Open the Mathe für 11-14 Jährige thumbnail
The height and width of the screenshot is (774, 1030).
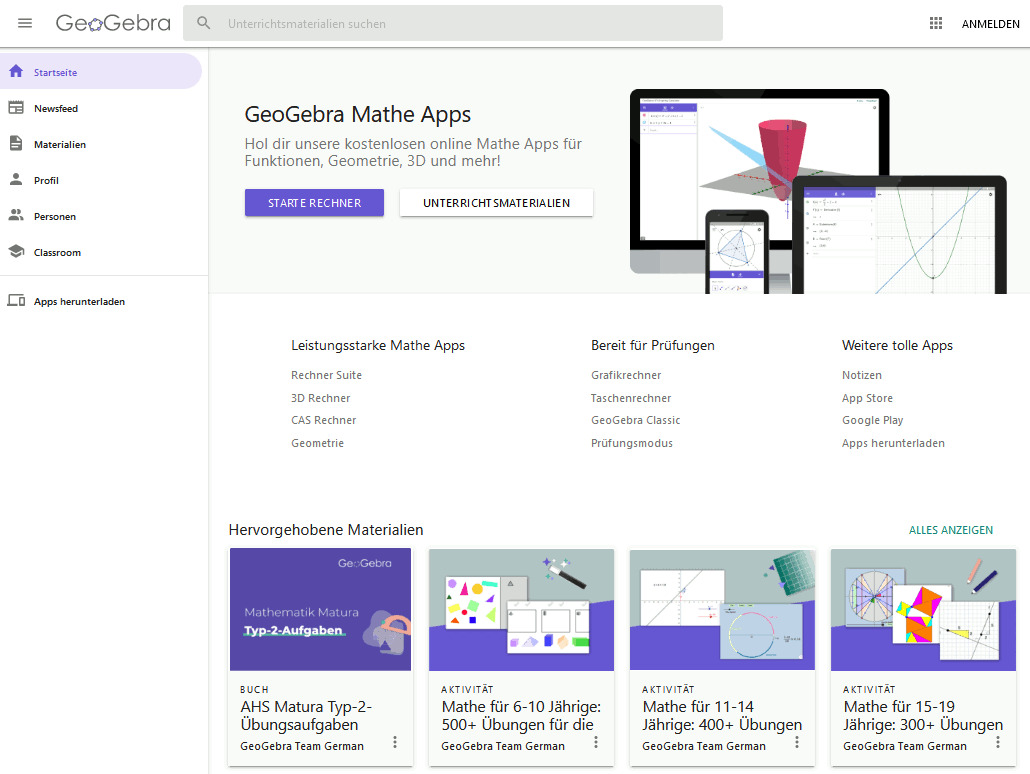tap(722, 609)
